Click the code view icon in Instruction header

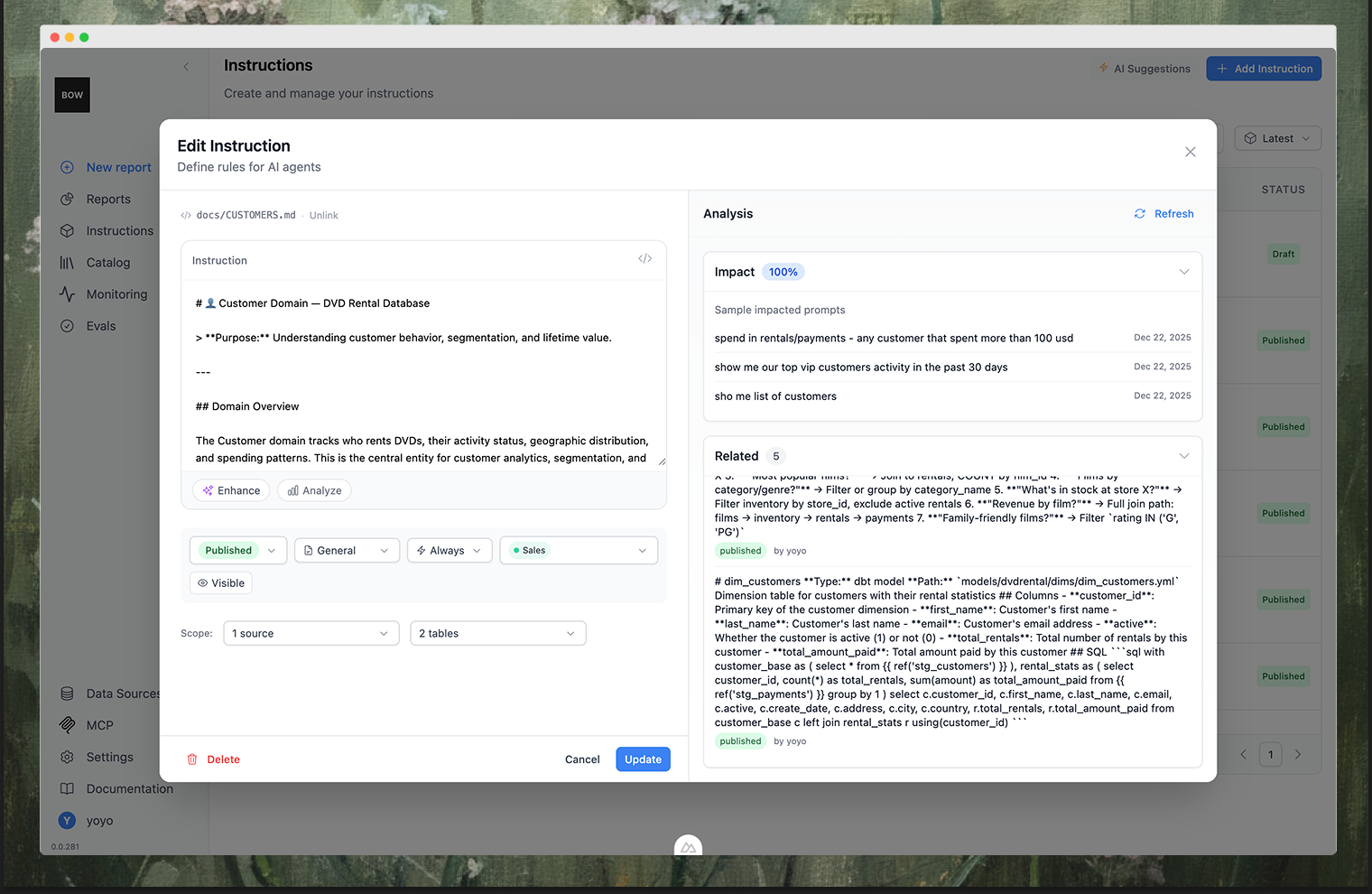644,259
